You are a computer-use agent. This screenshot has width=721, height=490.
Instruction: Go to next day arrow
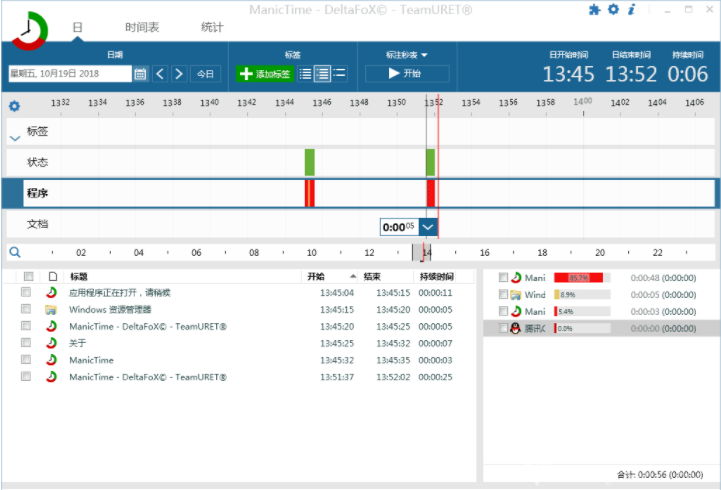[x=179, y=74]
